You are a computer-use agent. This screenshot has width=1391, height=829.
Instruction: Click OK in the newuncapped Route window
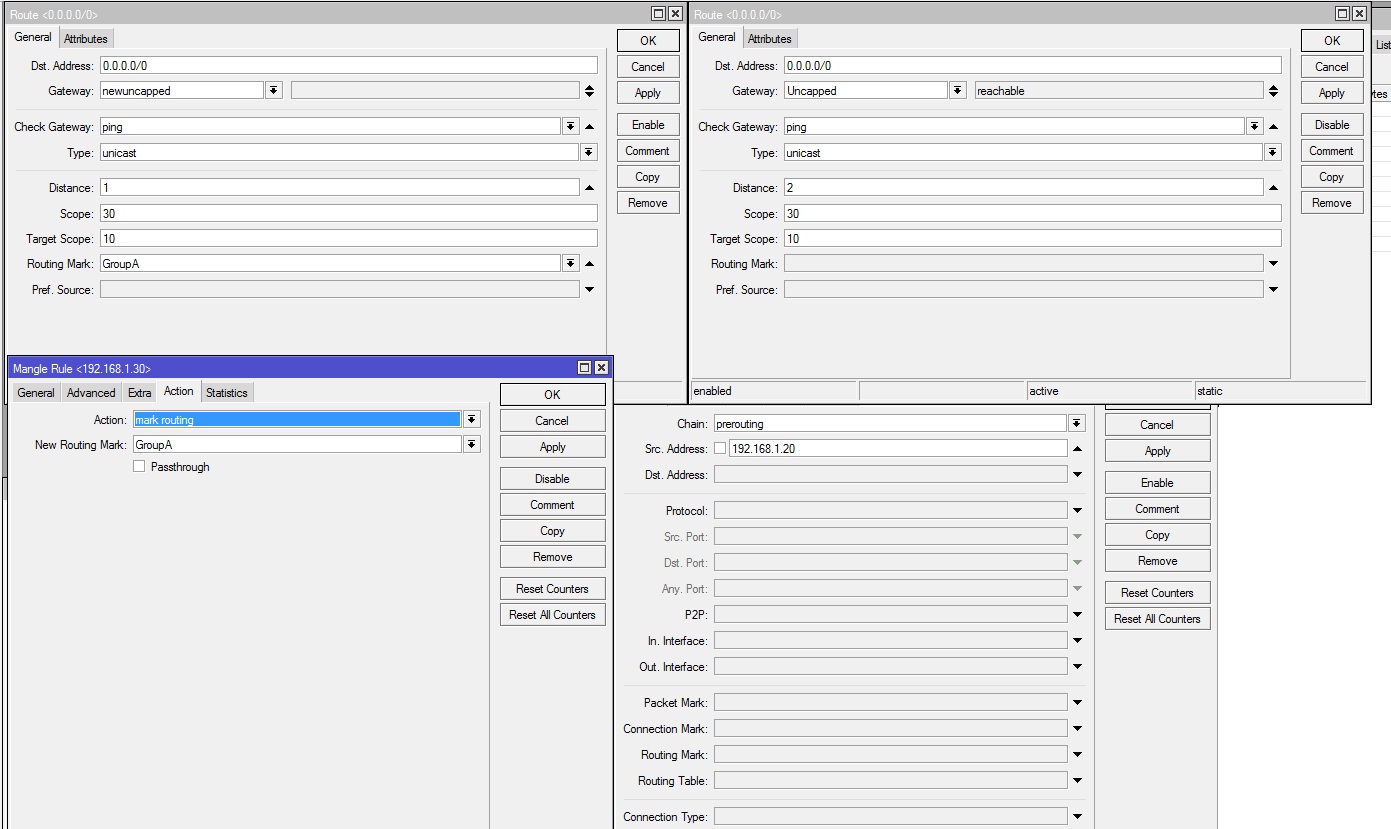(648, 41)
